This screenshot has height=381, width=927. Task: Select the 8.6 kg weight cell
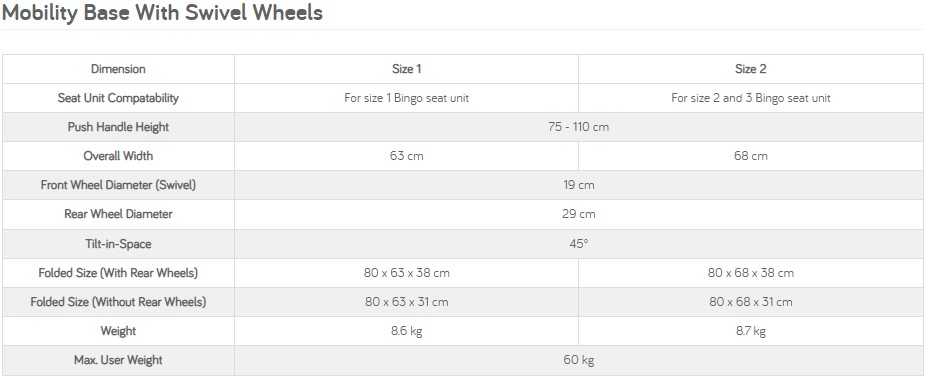pyautogui.click(x=406, y=331)
